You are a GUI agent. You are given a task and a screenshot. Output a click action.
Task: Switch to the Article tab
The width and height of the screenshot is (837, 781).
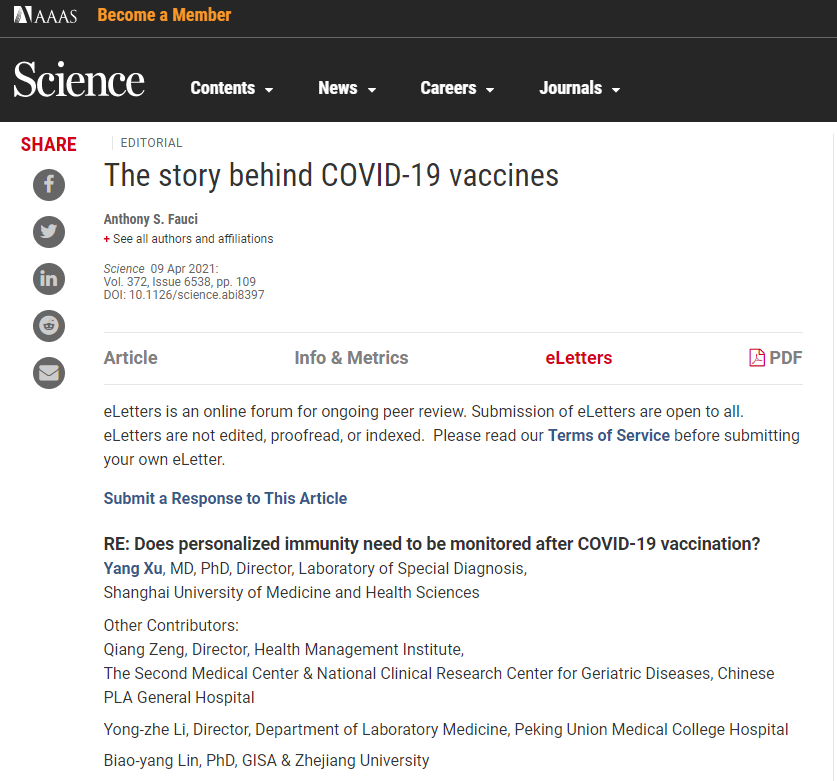point(131,358)
